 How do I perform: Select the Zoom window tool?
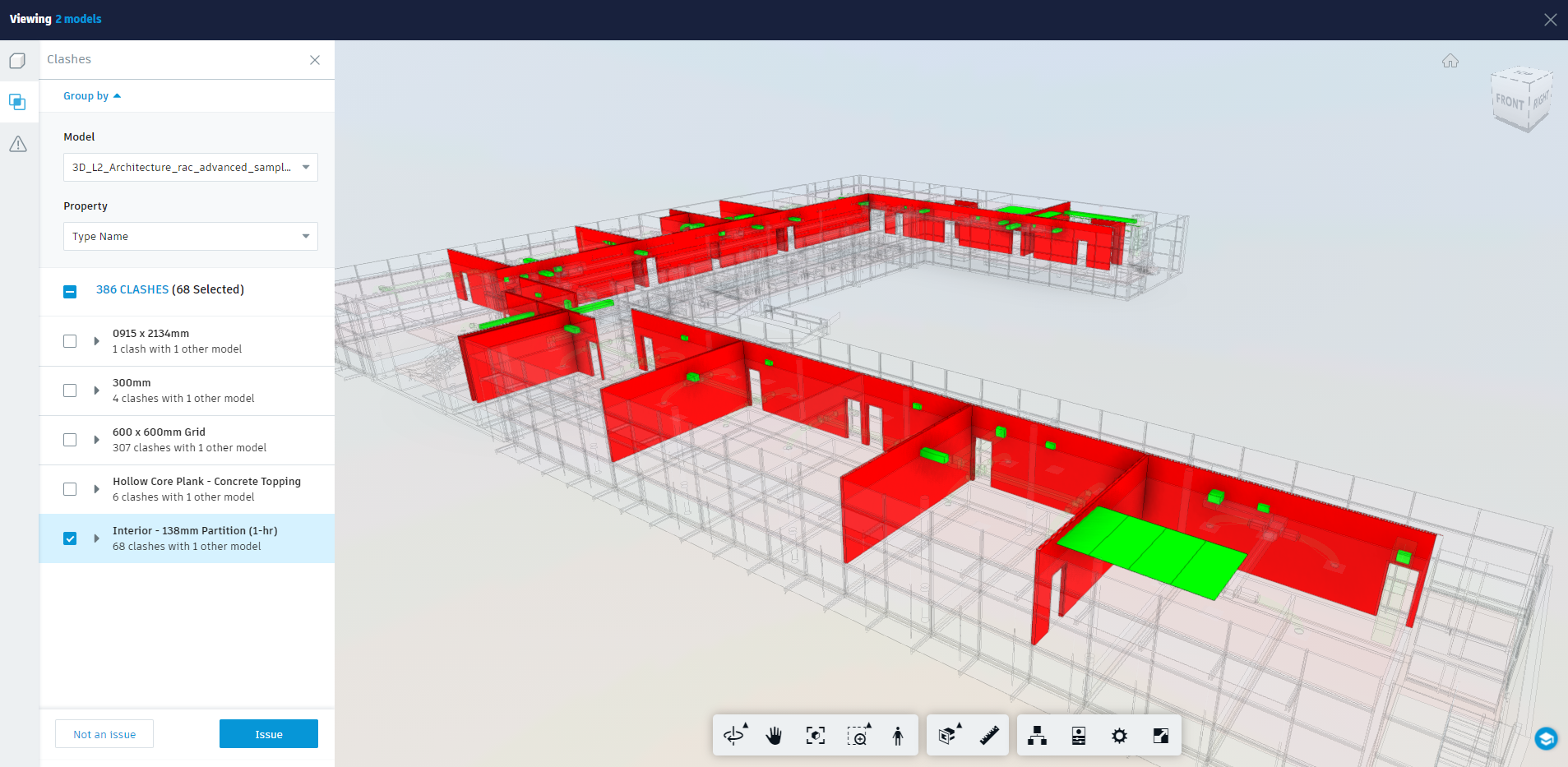857,735
